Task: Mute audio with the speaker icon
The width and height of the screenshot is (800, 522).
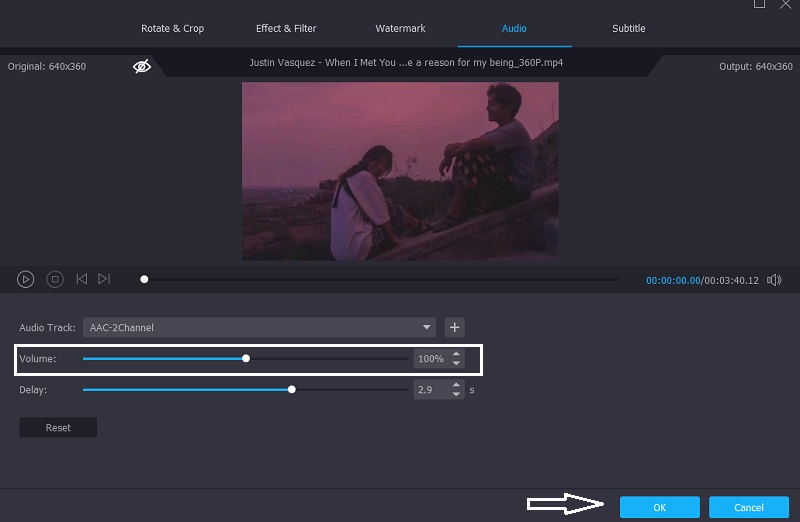Action: (x=774, y=280)
